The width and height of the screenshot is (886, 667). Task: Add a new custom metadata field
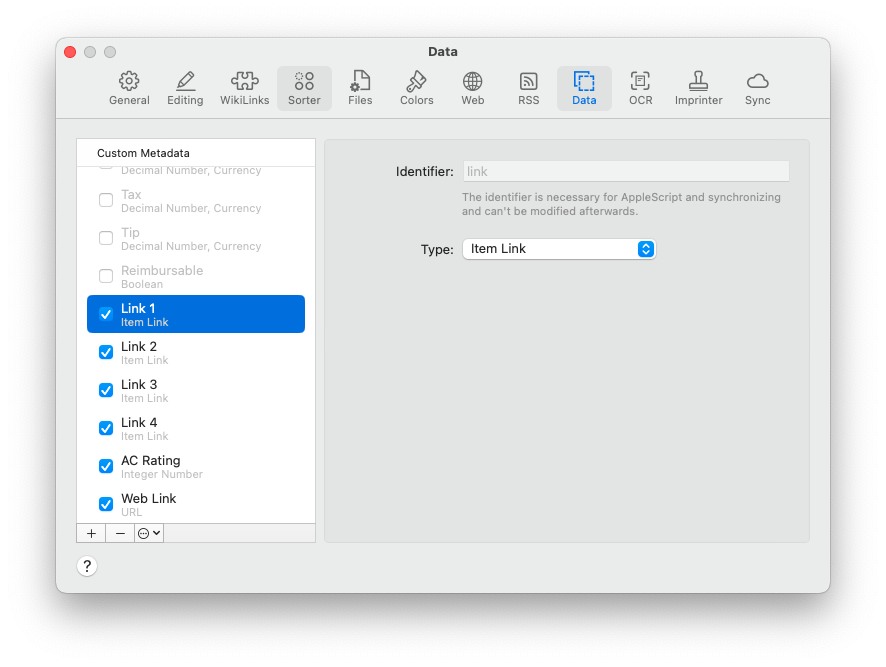91,533
